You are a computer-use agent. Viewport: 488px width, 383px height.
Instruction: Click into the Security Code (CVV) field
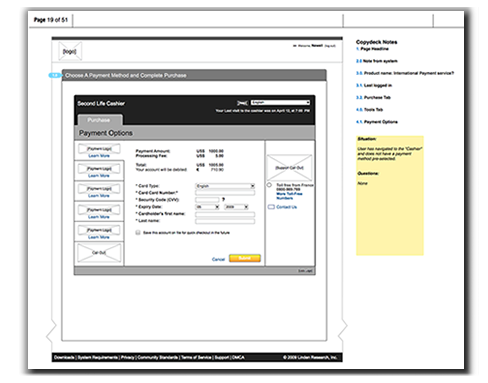[207, 200]
